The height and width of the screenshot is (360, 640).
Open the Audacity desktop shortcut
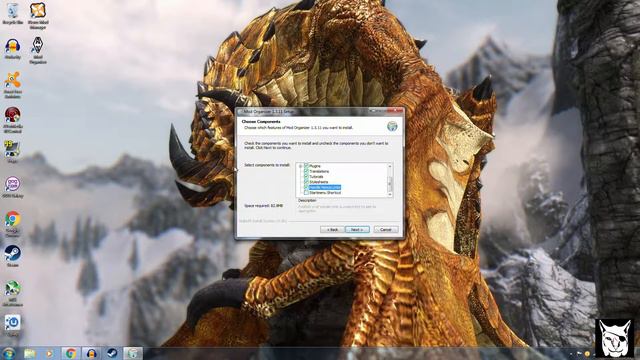click(x=13, y=49)
